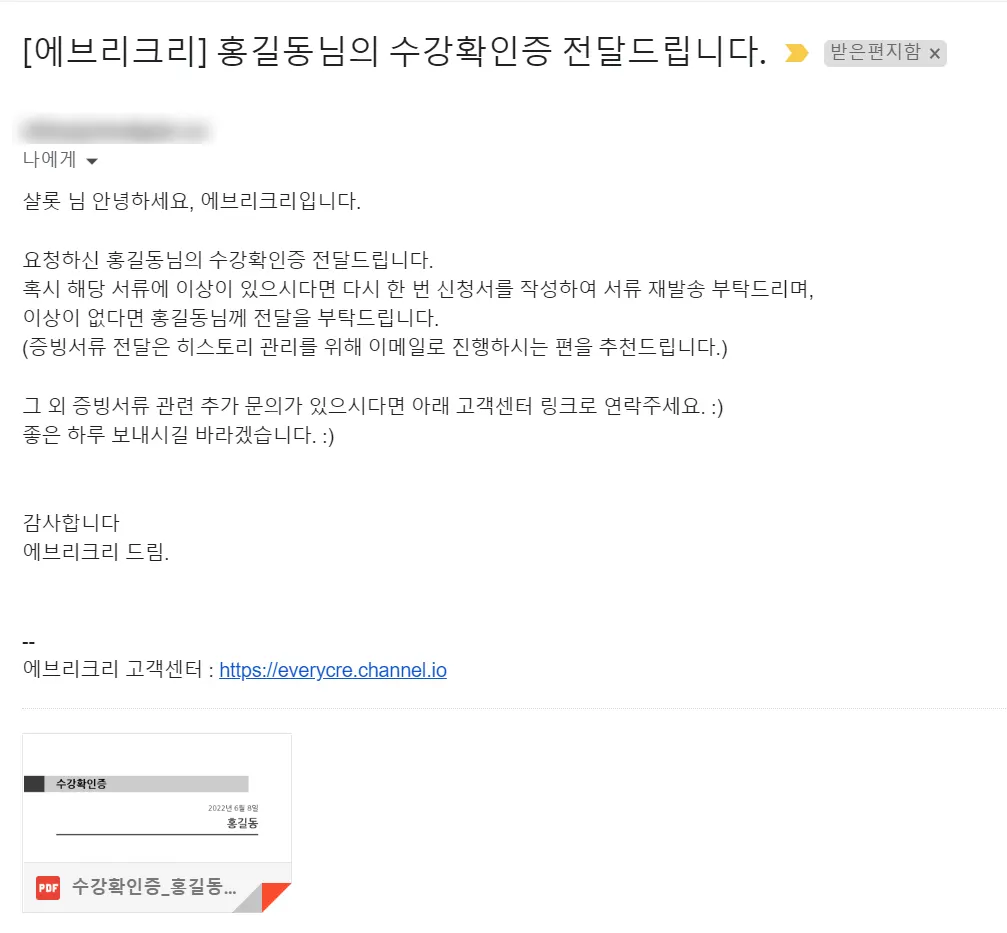Open the 수강확인증 attachment preview thumbnail

click(157, 798)
